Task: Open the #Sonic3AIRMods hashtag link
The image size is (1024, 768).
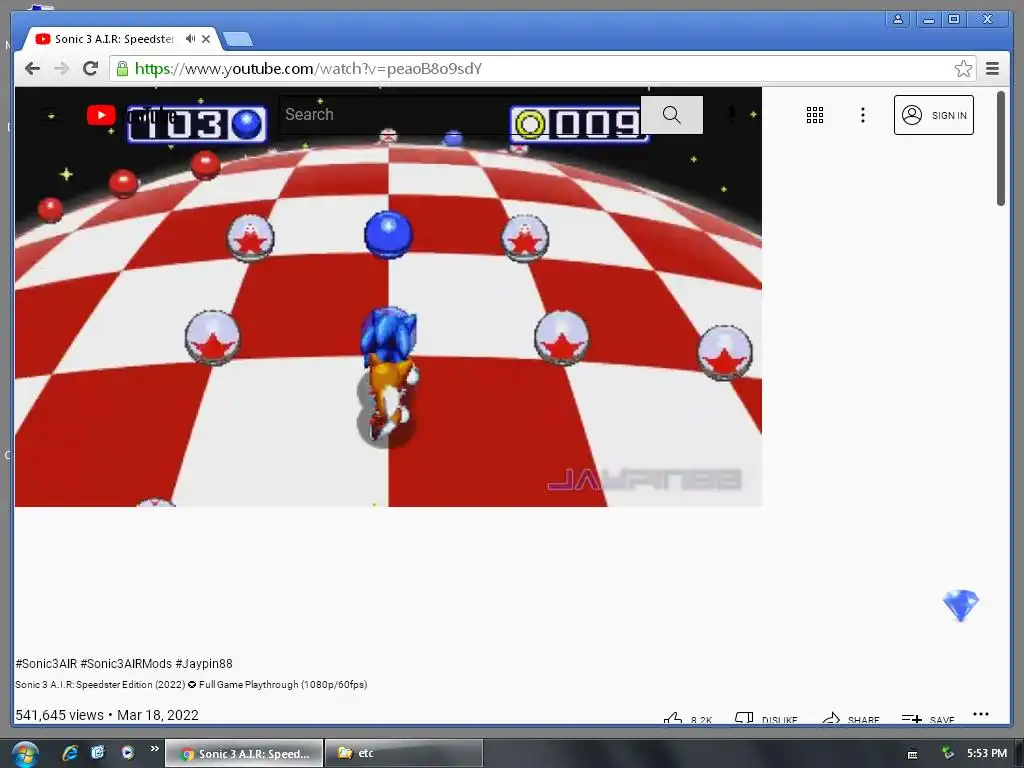Action: pos(126,664)
